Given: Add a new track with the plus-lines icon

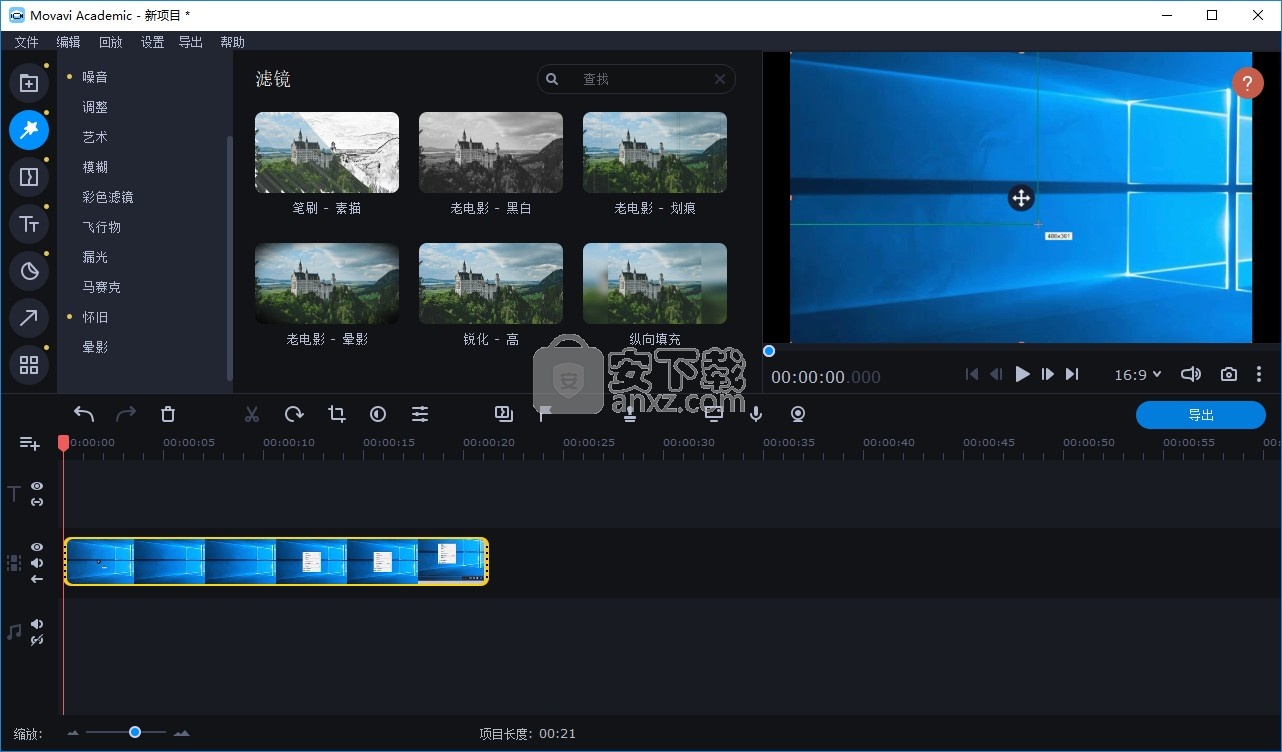Looking at the screenshot, I should pos(29,443).
